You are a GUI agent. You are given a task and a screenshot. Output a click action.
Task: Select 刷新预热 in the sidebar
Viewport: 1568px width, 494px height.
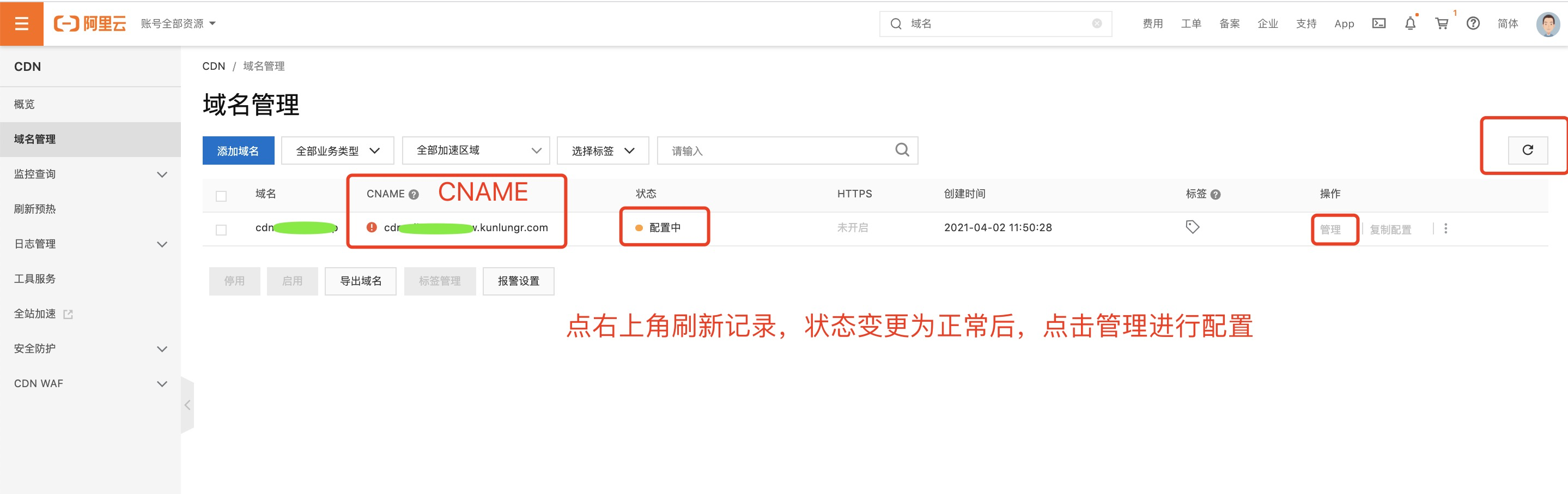click(x=35, y=209)
